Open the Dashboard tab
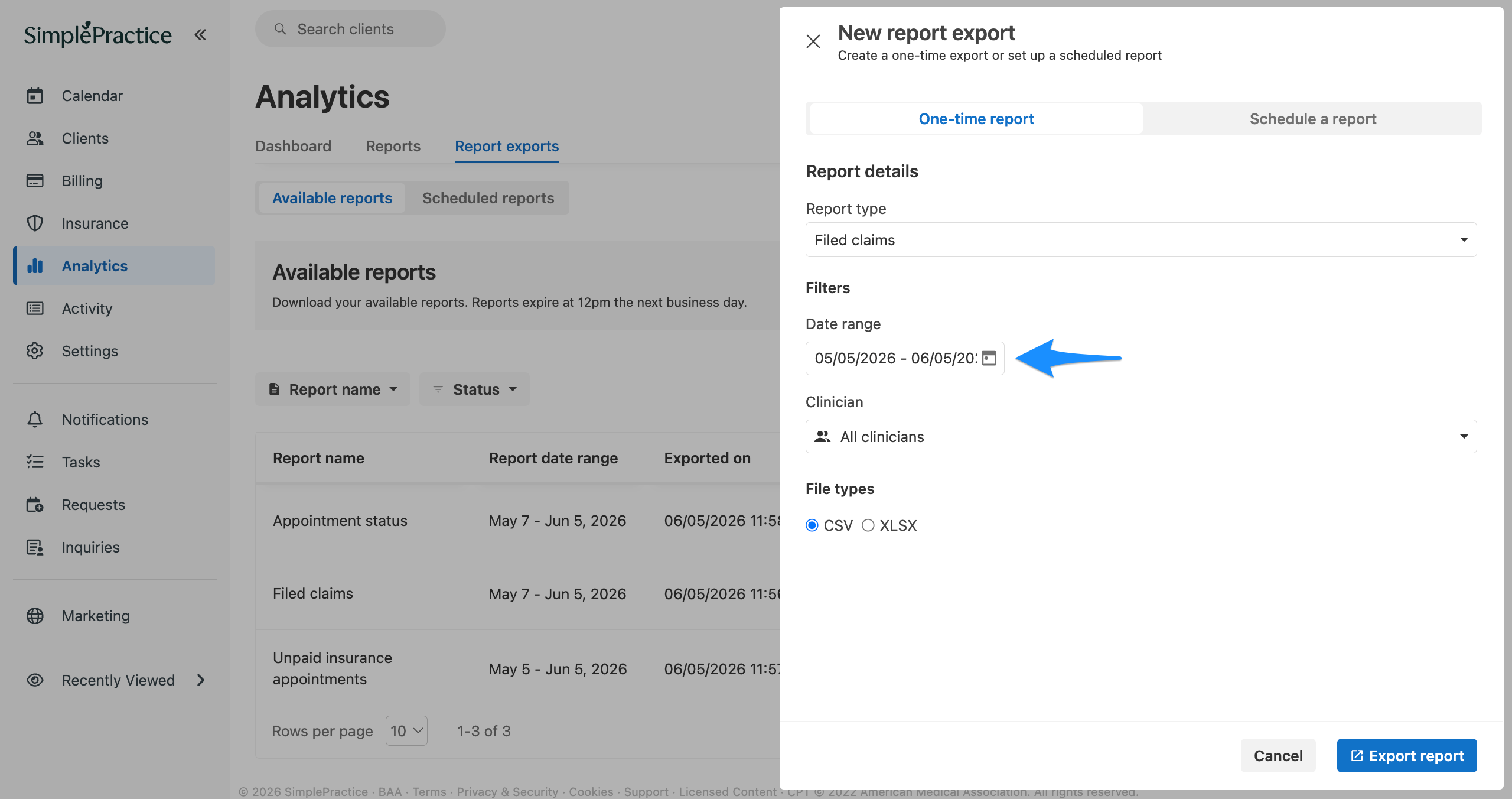 coord(293,146)
